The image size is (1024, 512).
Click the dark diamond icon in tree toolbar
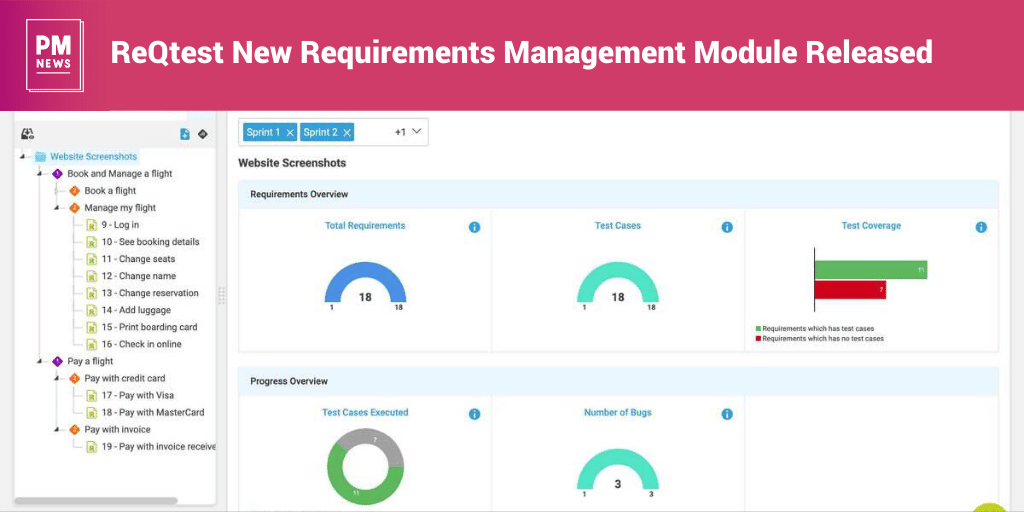click(x=202, y=134)
